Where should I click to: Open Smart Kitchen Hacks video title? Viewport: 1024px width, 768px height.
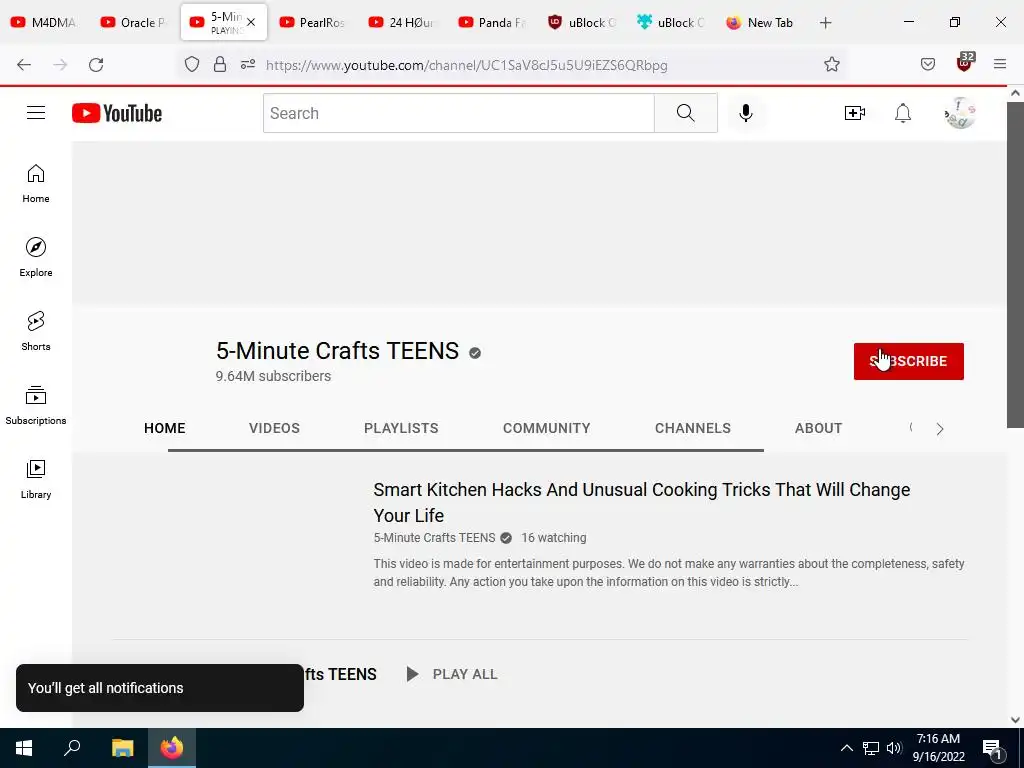[641, 502]
